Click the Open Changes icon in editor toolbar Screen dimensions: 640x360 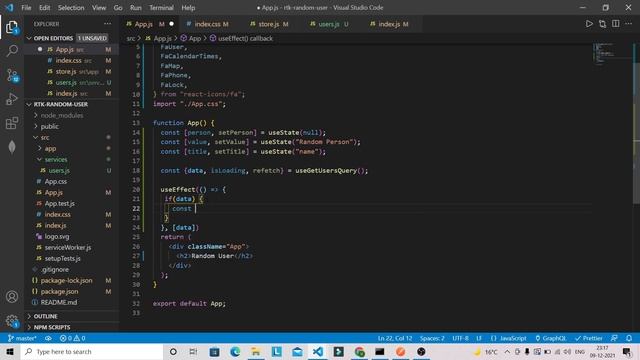(602, 24)
